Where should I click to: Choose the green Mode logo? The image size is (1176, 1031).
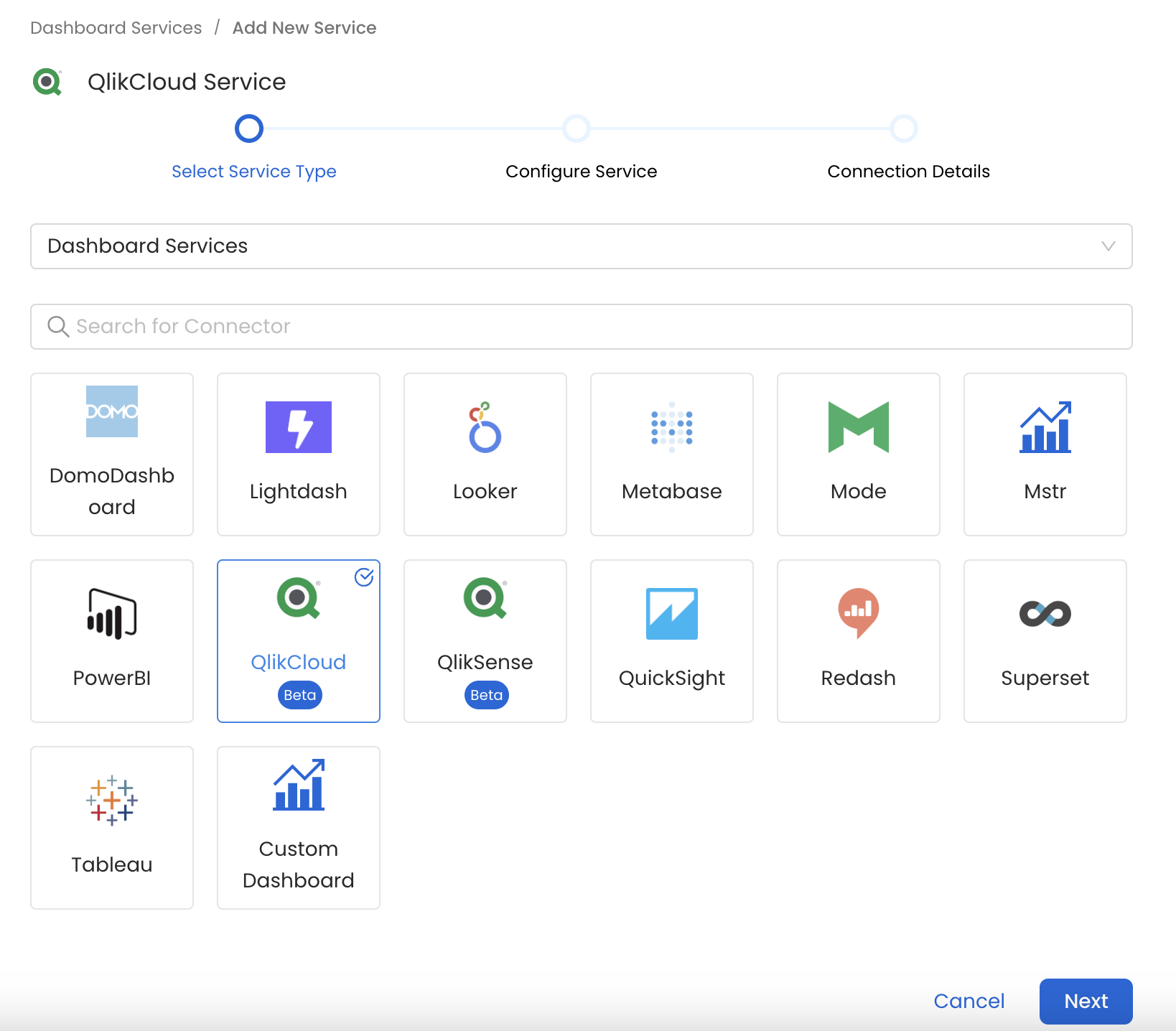[x=859, y=427]
